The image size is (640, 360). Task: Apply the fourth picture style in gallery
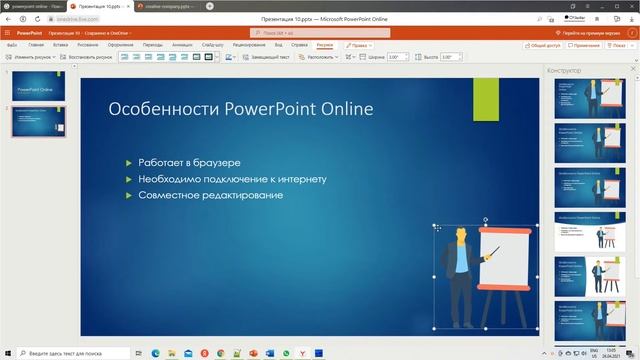tap(160, 57)
